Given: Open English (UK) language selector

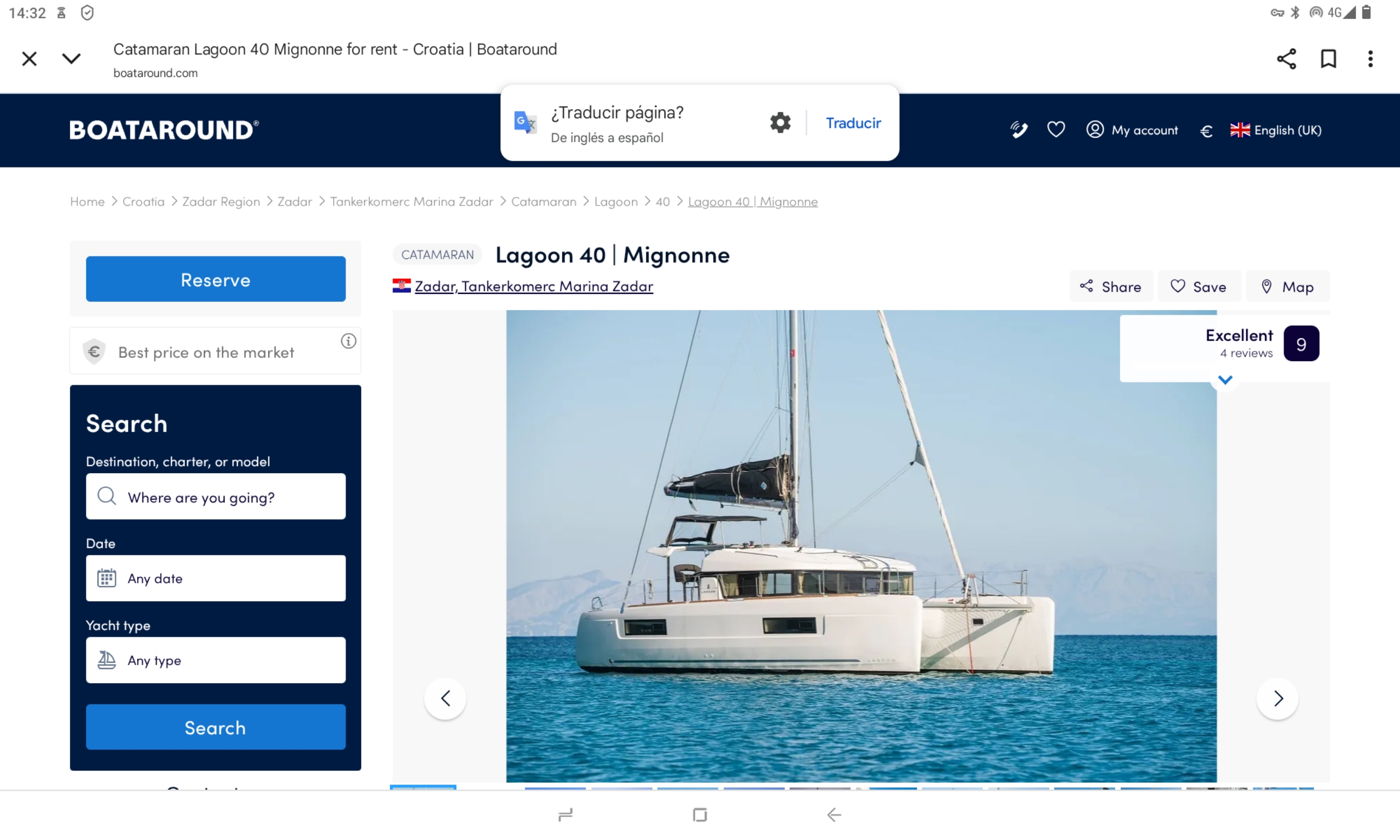Looking at the screenshot, I should (x=1276, y=130).
